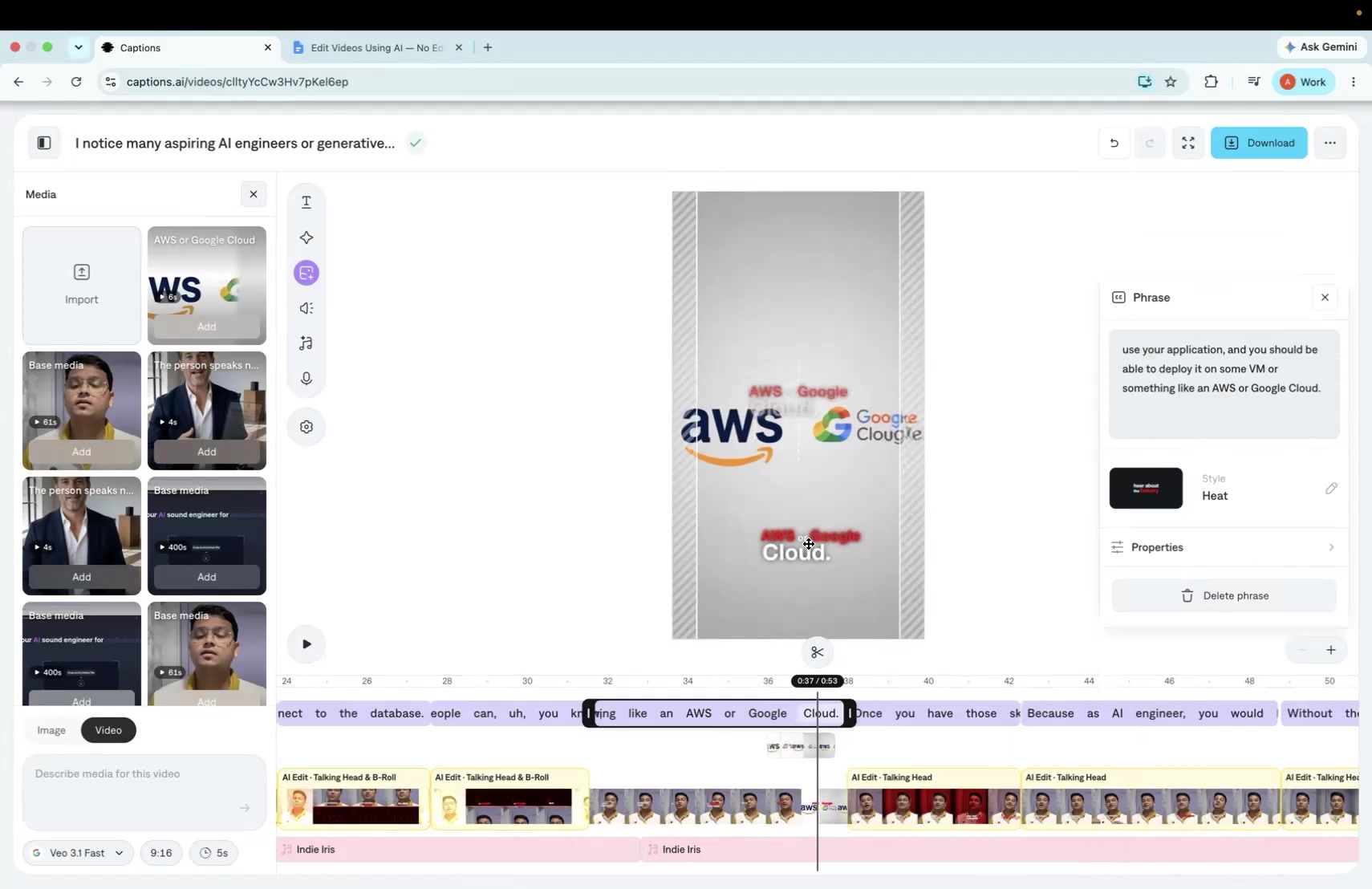Edit the Heat style pencil icon
Image resolution: width=1372 pixels, height=889 pixels.
1331,488
